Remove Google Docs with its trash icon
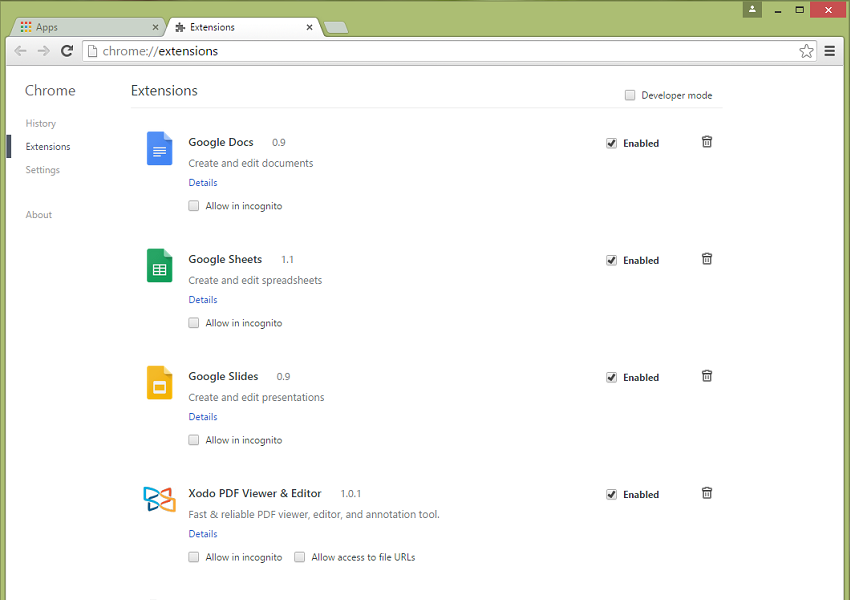The height and width of the screenshot is (600, 850). (707, 142)
